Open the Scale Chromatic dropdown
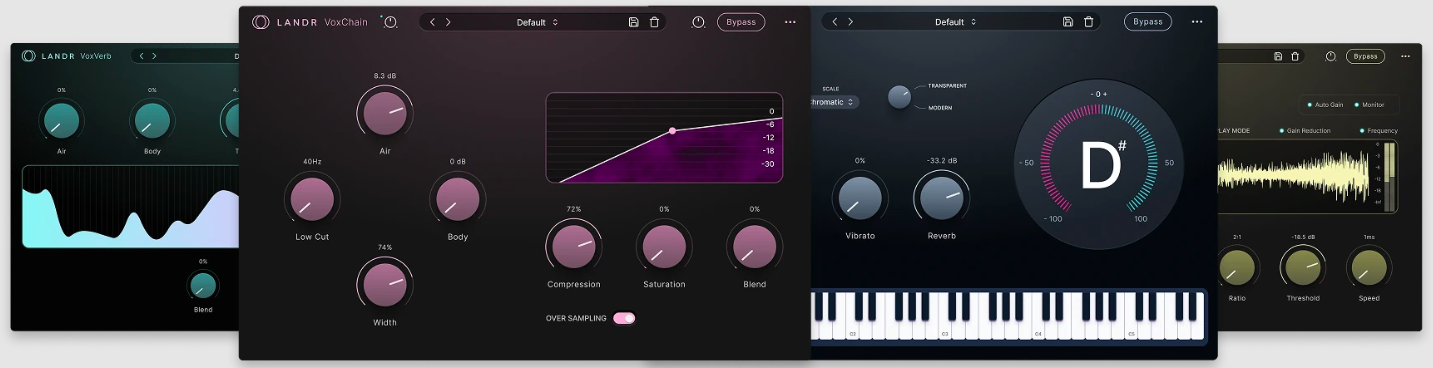 (835, 102)
